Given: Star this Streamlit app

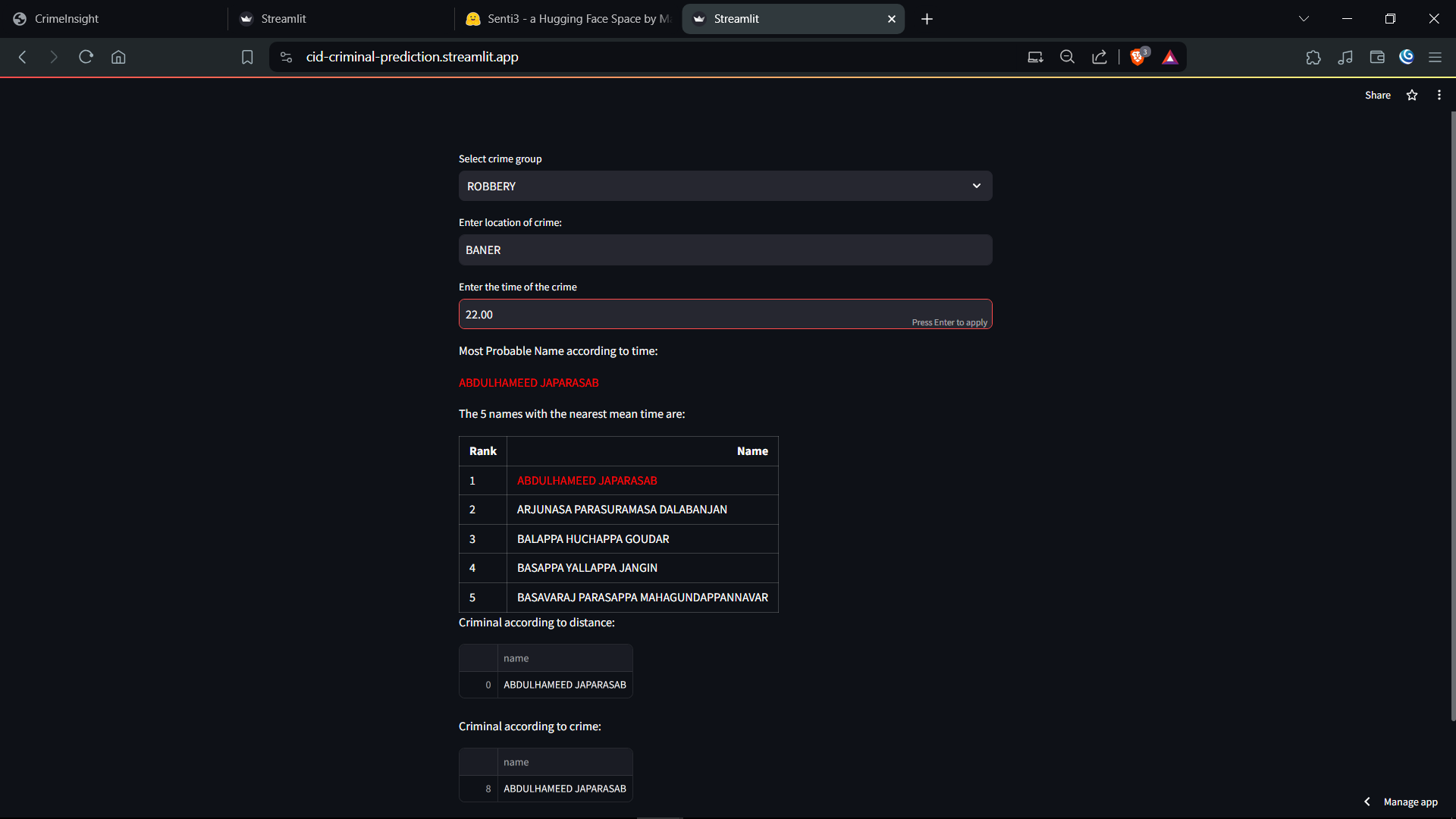Looking at the screenshot, I should (1412, 95).
